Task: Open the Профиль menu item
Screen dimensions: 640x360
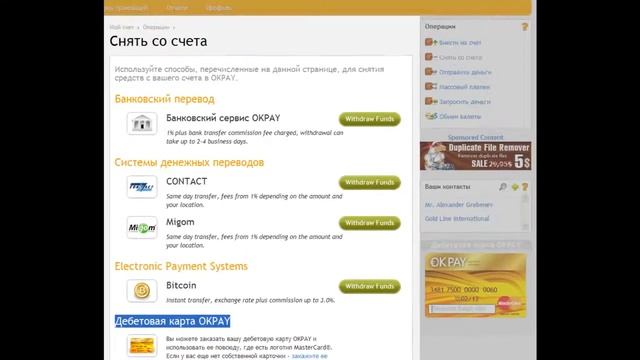Action: pyautogui.click(x=219, y=7)
